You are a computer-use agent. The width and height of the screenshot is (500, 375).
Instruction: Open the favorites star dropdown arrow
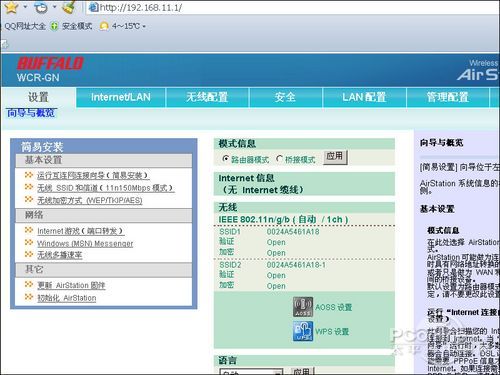coord(25,7)
